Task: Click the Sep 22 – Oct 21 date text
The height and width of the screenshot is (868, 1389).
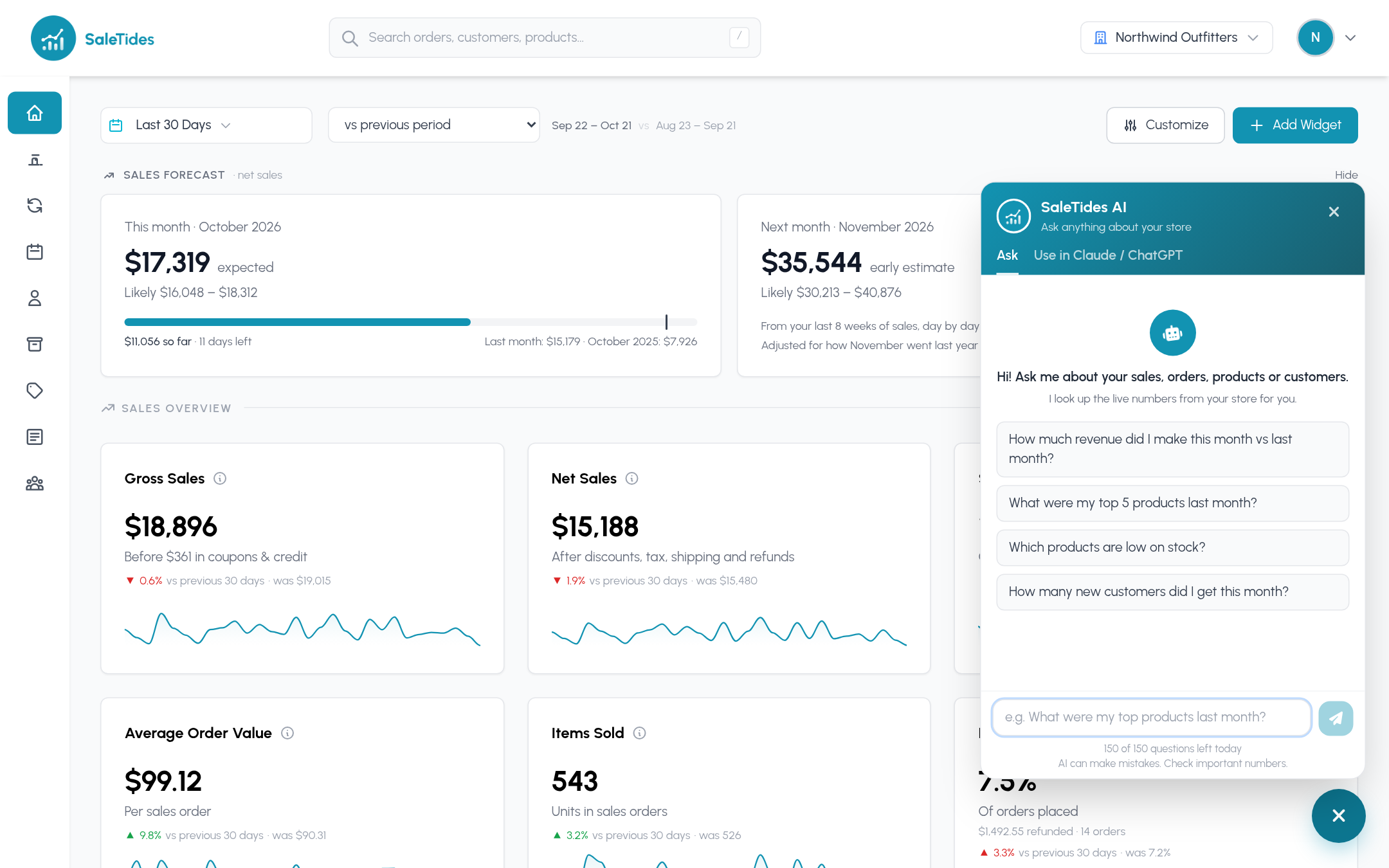Action: (592, 125)
